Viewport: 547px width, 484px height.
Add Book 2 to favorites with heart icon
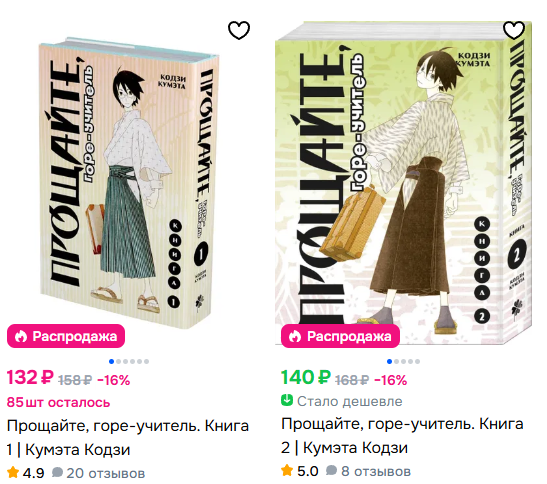pyautogui.click(x=514, y=30)
